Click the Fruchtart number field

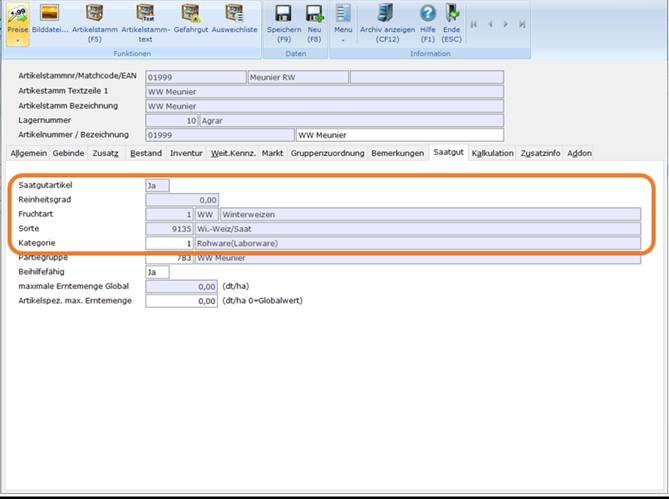[x=169, y=215]
